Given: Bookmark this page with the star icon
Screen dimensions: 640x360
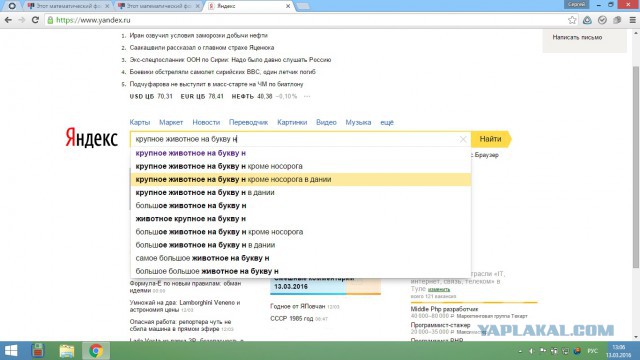Looking at the screenshot, I should pyautogui.click(x=572, y=20).
